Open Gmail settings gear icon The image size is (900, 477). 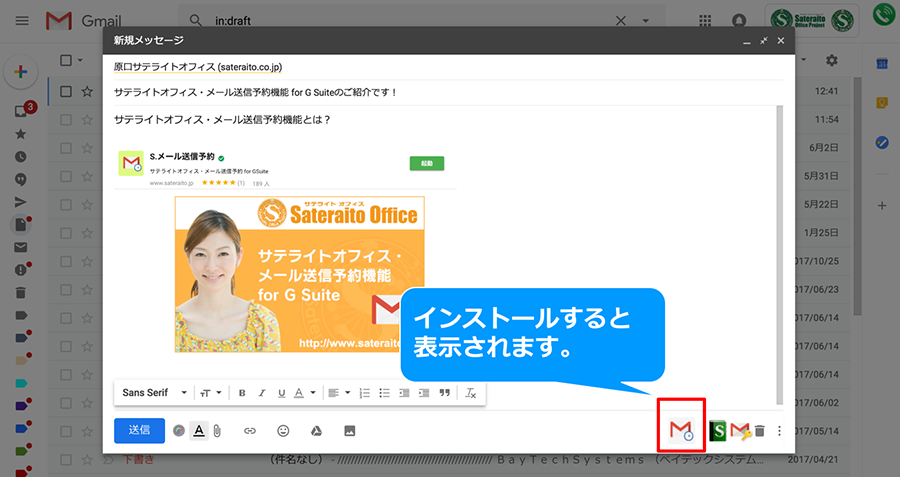(832, 60)
